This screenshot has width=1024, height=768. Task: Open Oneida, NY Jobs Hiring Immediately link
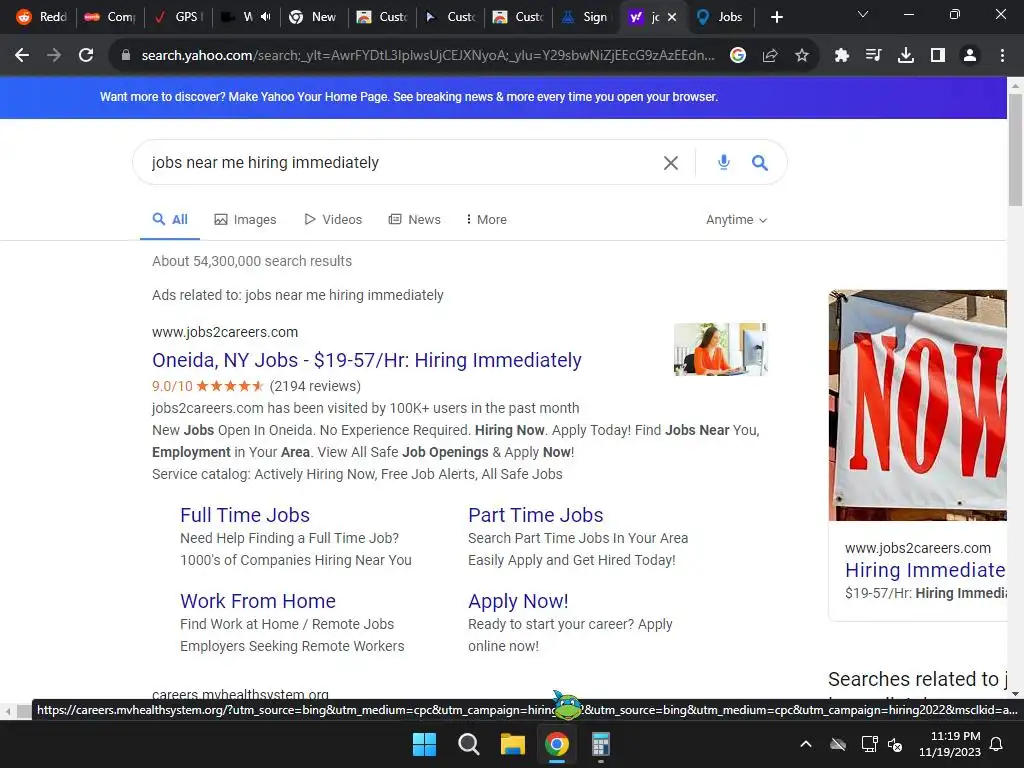tap(366, 360)
